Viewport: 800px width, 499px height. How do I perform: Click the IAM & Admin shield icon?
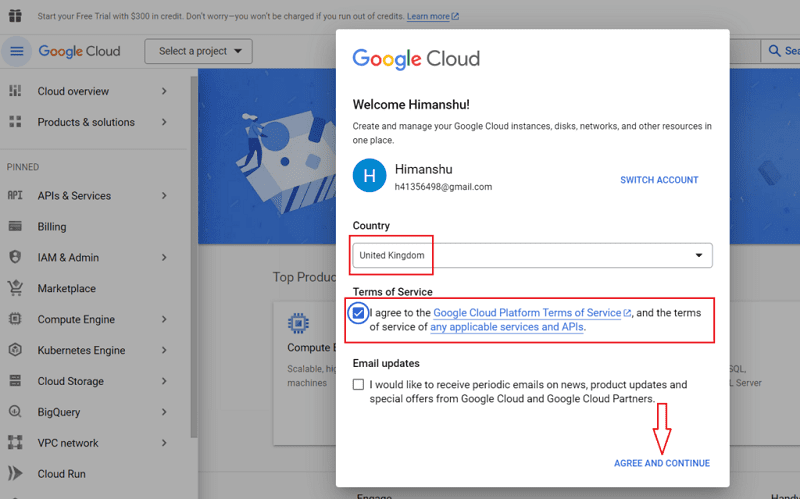point(15,257)
